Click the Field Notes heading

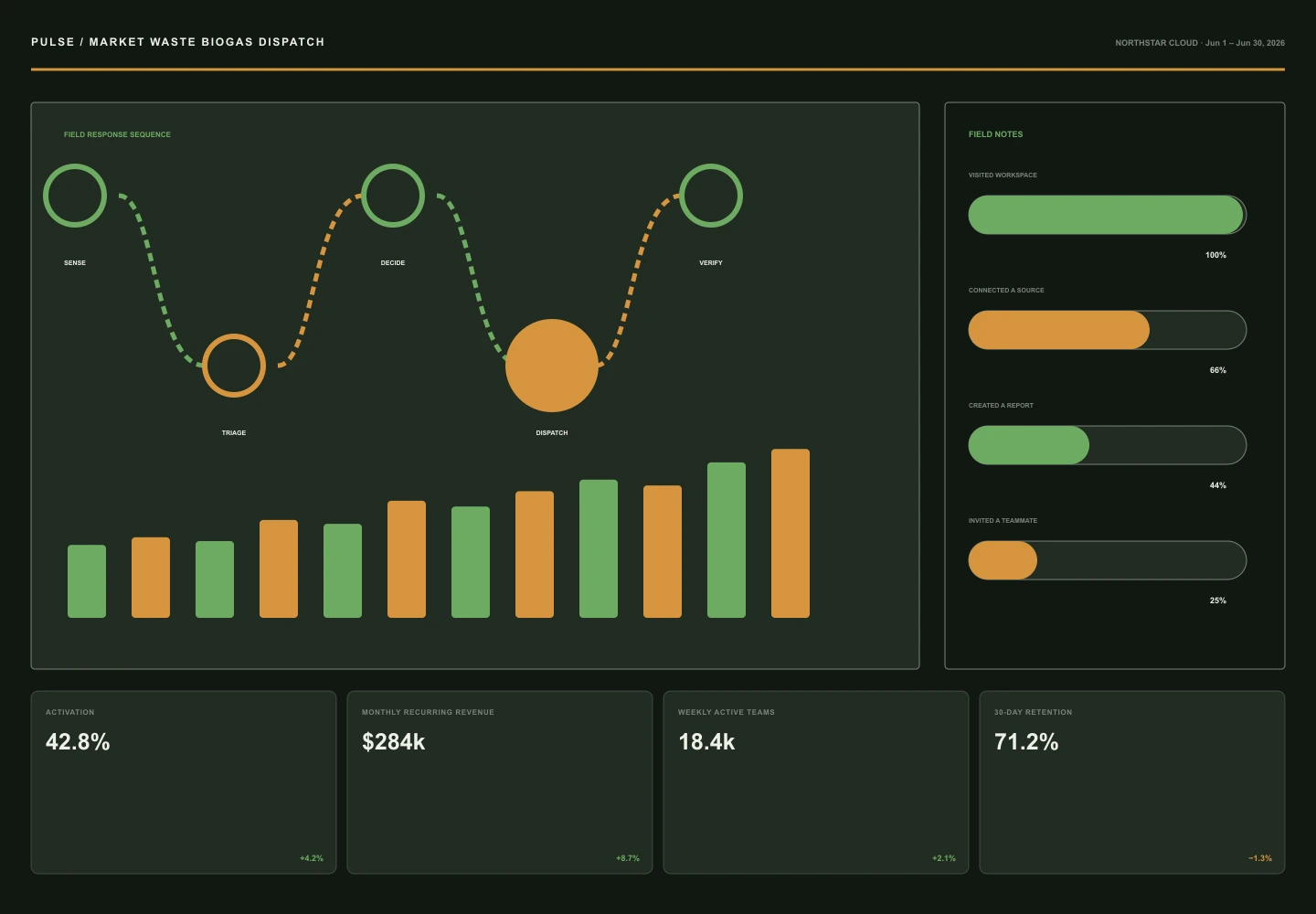(996, 134)
